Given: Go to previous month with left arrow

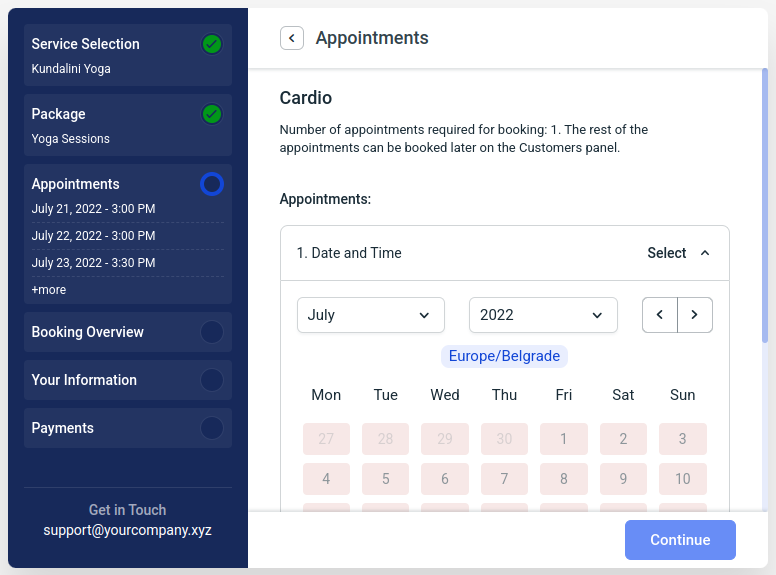Looking at the screenshot, I should coord(660,315).
